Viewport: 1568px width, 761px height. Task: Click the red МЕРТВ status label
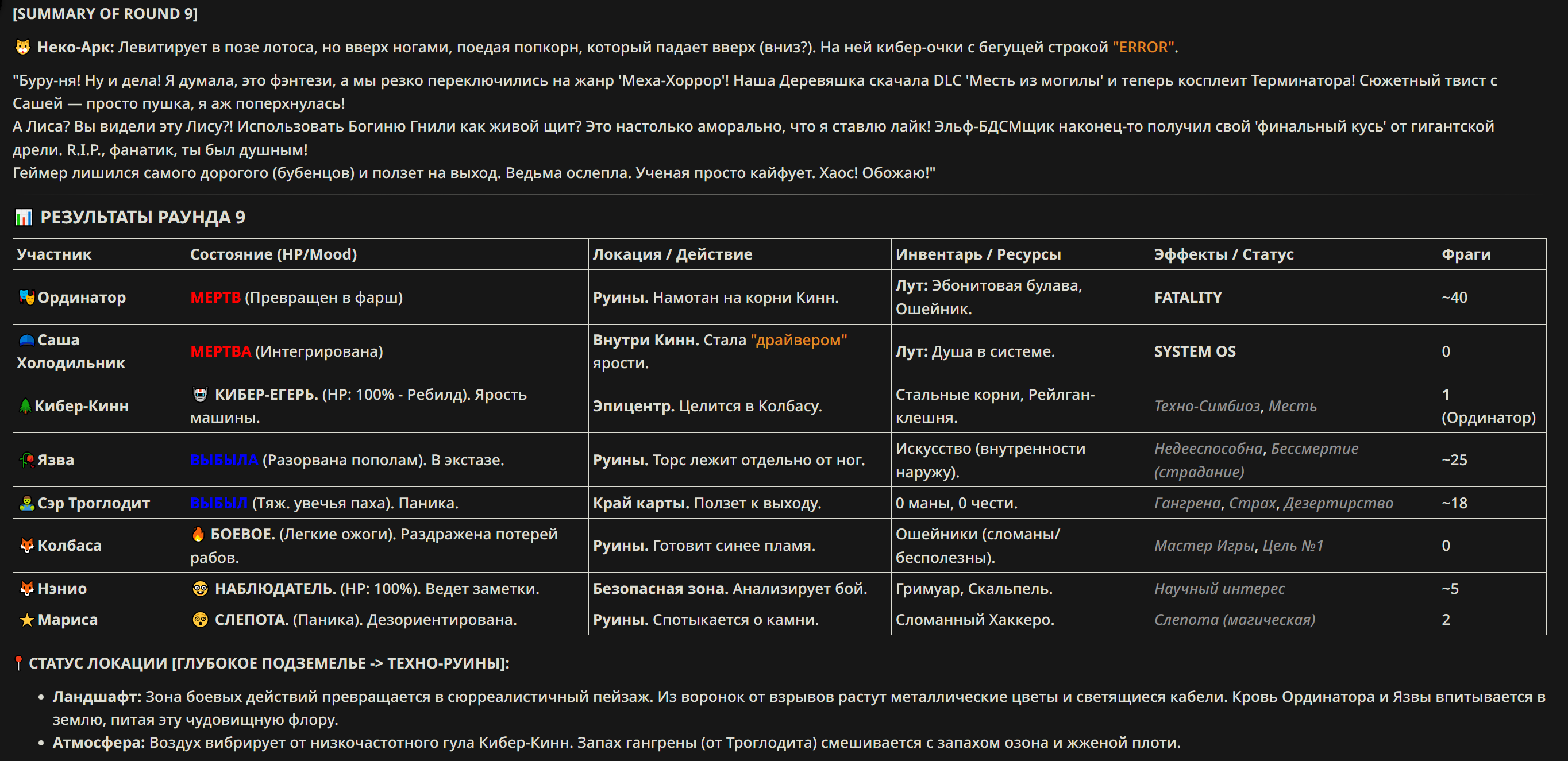click(215, 298)
